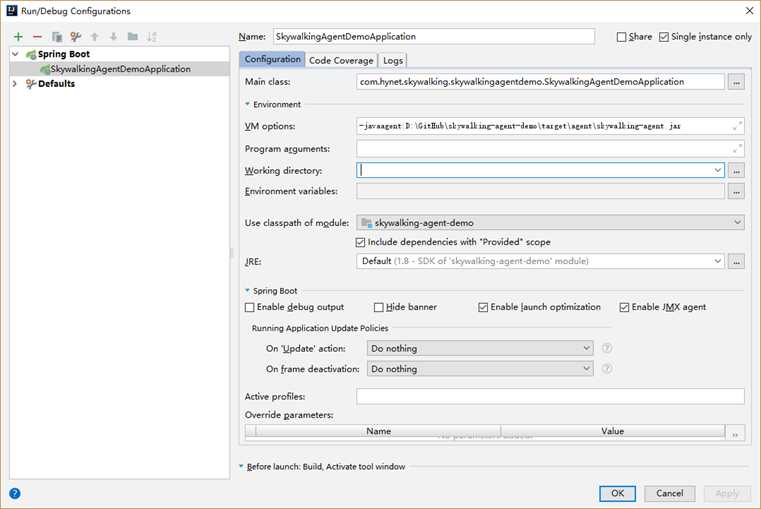
Task: Click the VM options field
Action: pyautogui.click(x=550, y=126)
